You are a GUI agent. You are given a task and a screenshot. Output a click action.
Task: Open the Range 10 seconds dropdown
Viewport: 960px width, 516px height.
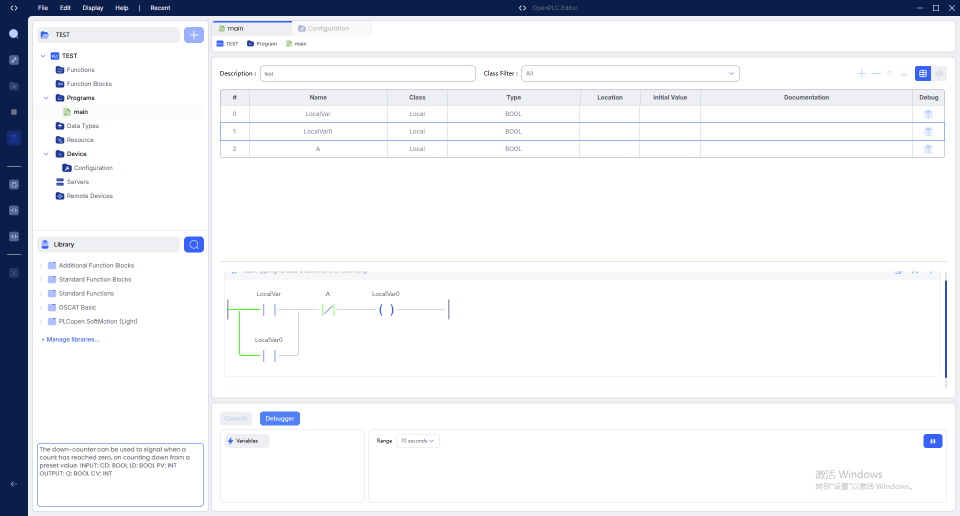418,441
